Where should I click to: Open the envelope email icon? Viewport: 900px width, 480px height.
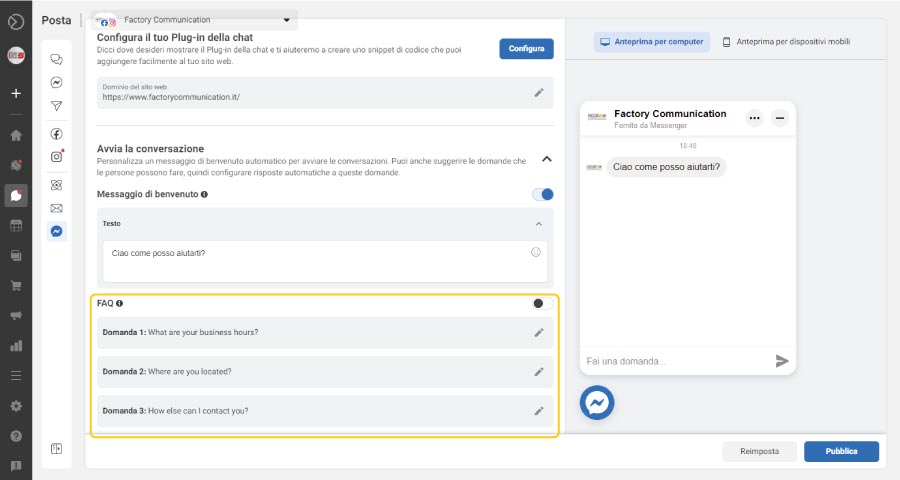(56, 208)
